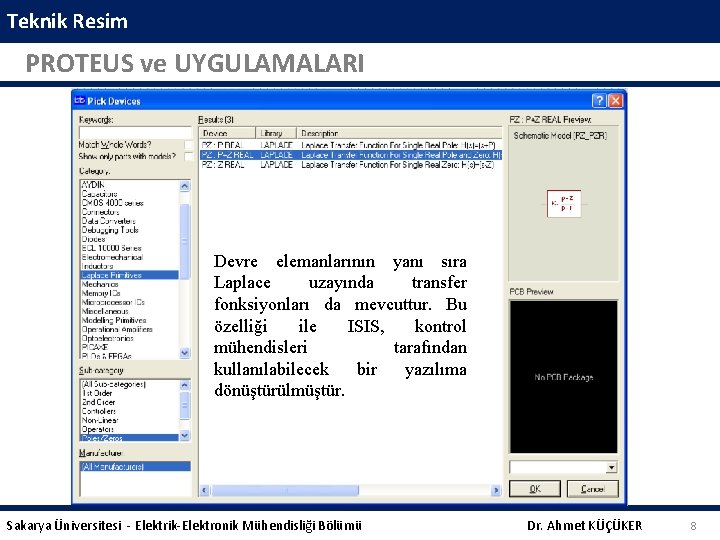Click Sub-category list scroll up arrow
The height and width of the screenshot is (540, 720).
pyautogui.click(x=185, y=385)
